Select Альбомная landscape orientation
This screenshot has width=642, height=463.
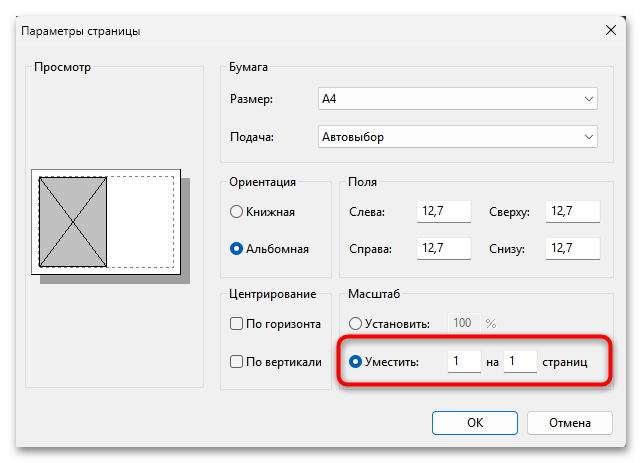click(237, 249)
